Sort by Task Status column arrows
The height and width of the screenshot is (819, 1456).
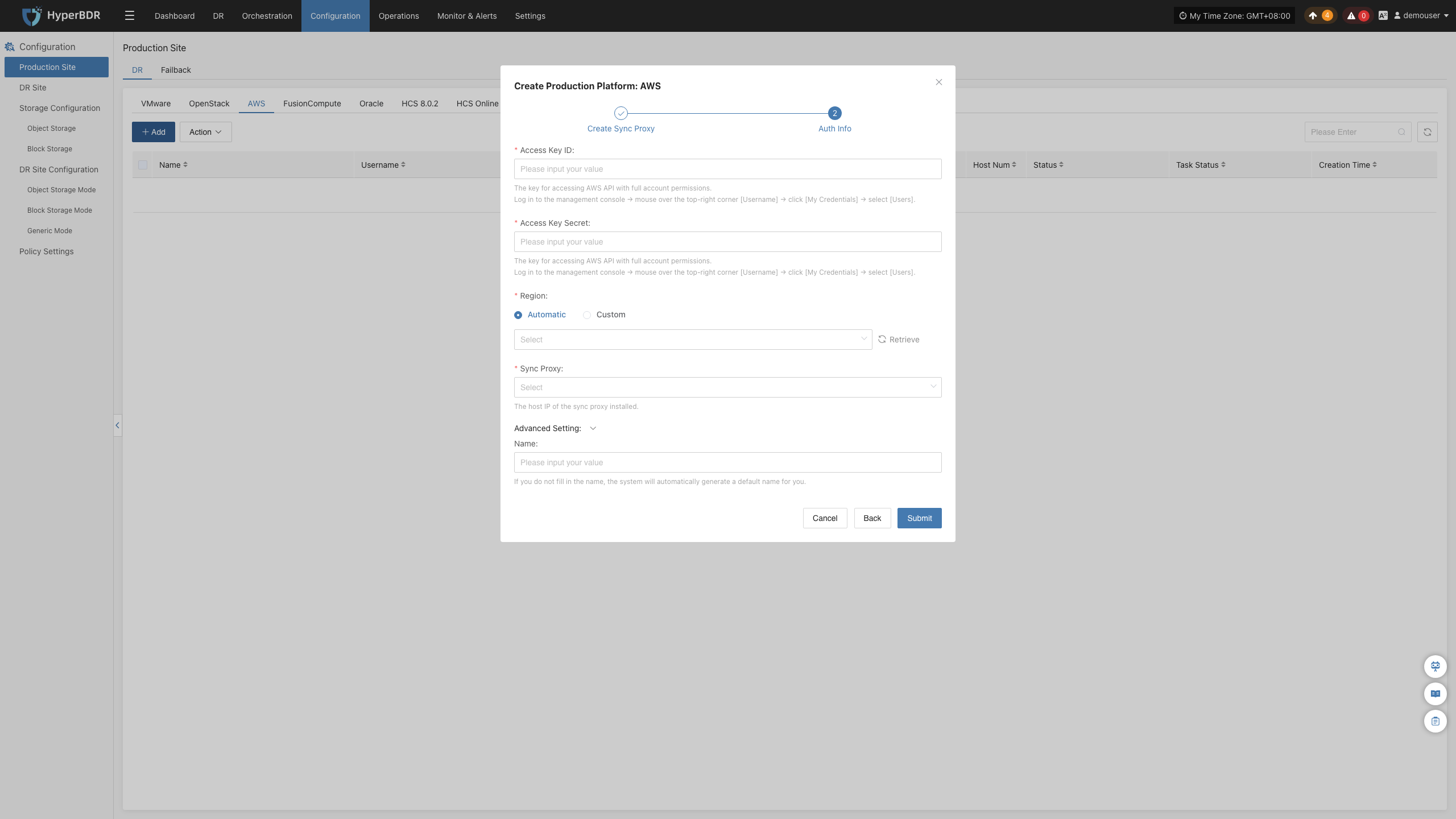coord(1223,165)
